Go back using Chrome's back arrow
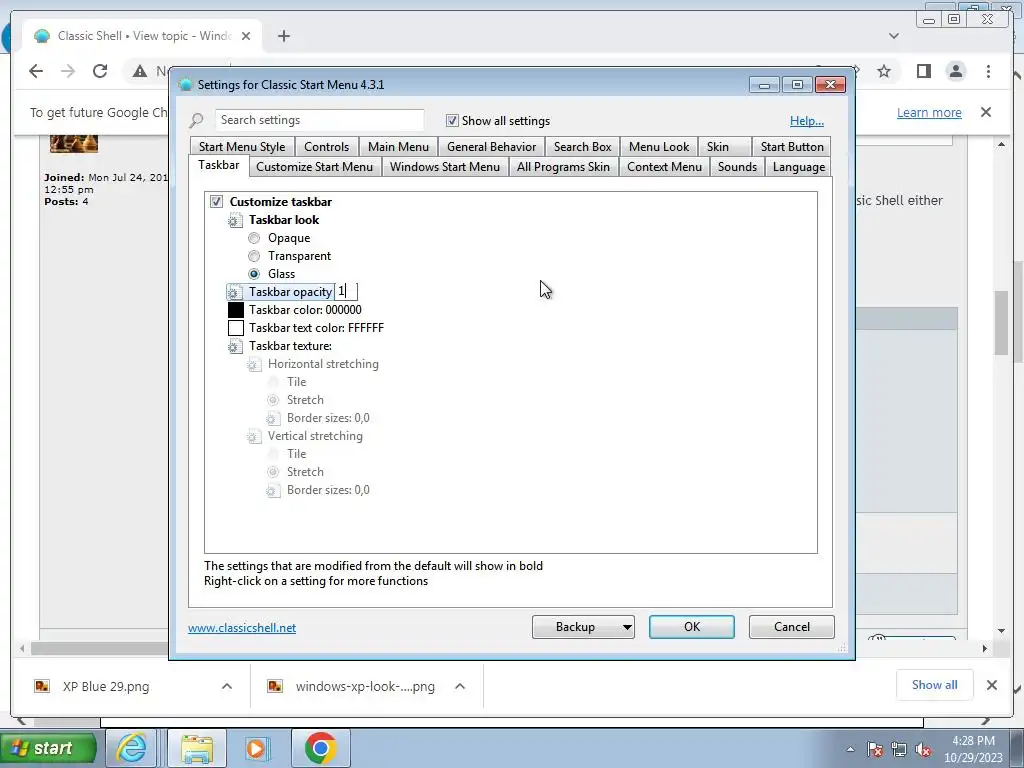1024x768 pixels. tap(36, 71)
